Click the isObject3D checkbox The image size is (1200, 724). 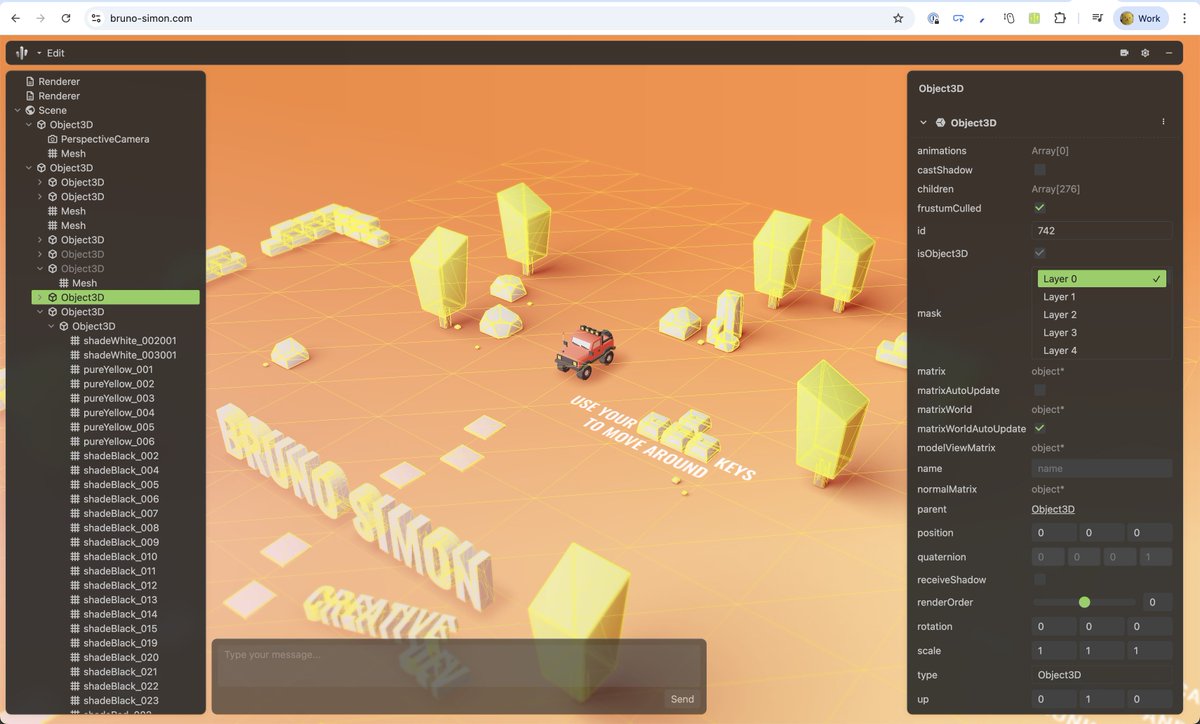(x=1040, y=253)
